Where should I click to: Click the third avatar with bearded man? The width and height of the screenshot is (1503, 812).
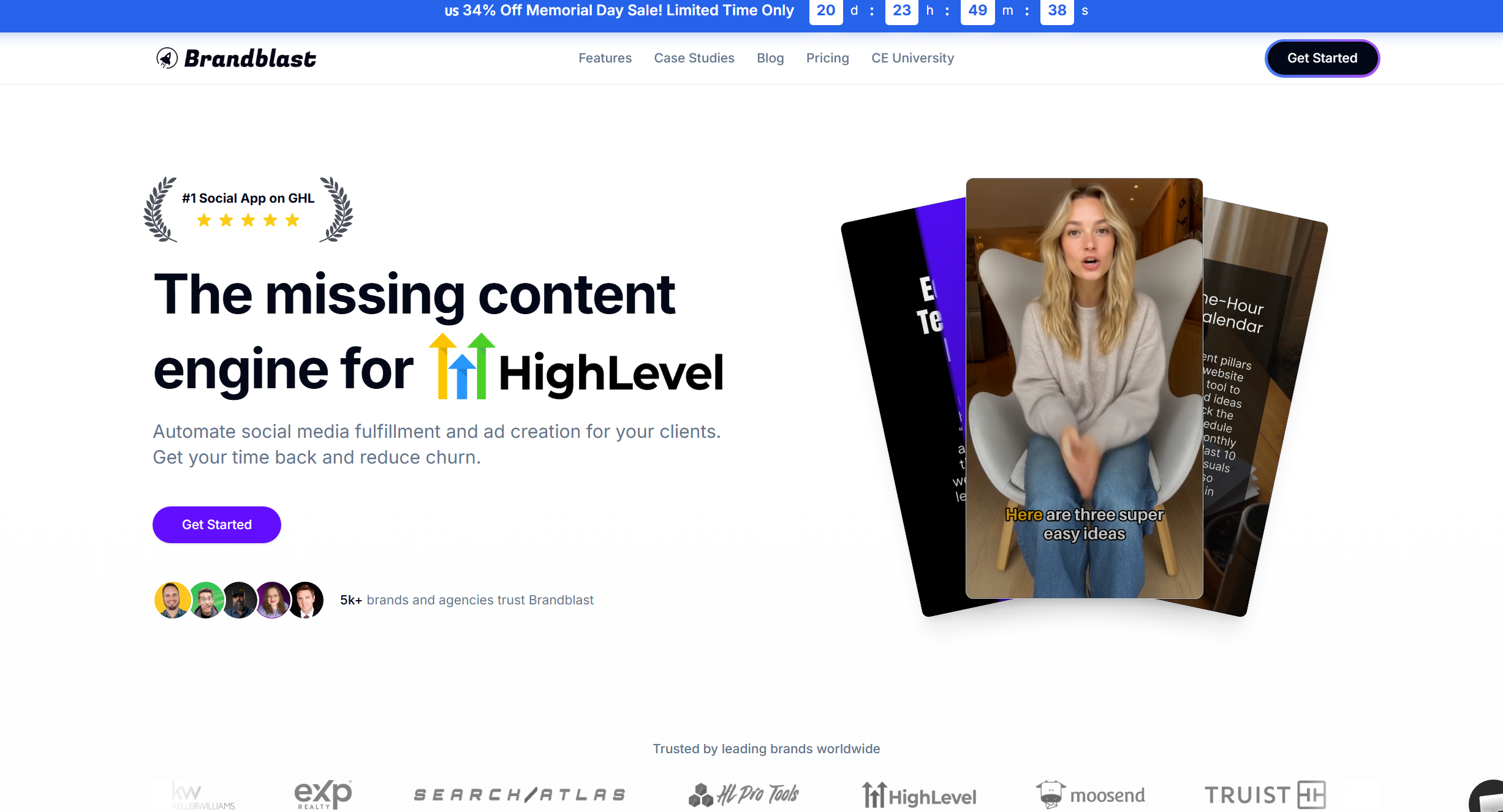pyautogui.click(x=239, y=600)
